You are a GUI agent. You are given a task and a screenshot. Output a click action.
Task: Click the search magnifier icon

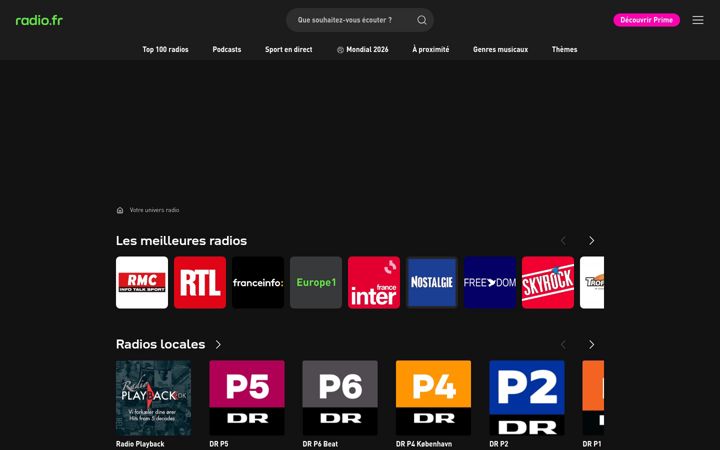(422, 20)
